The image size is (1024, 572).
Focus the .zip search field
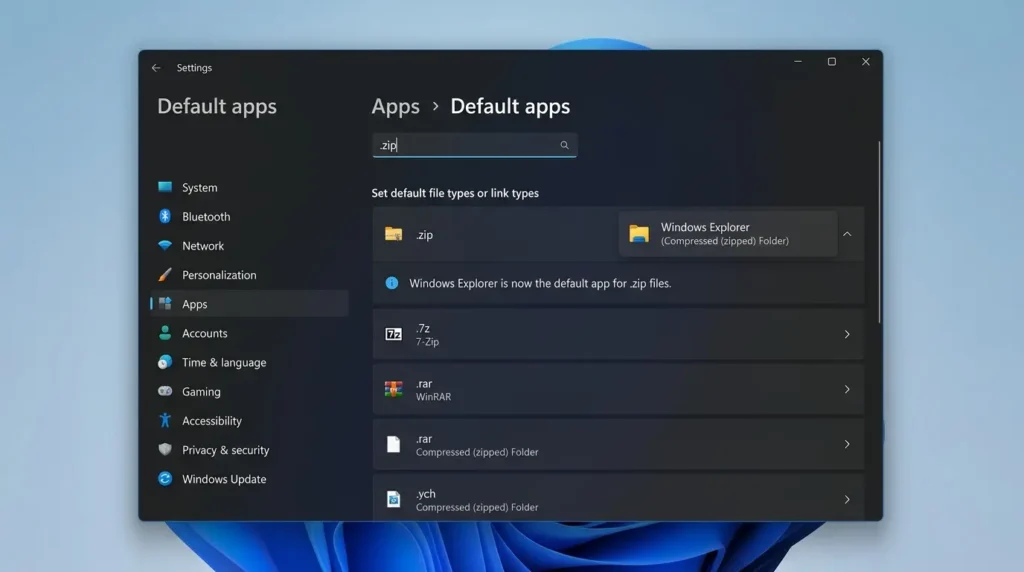point(474,145)
